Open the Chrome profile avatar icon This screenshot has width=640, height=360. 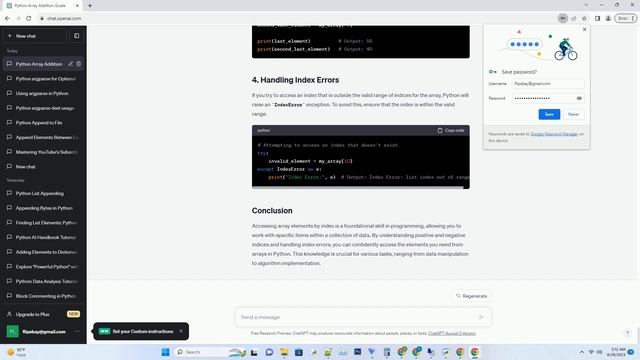point(608,18)
